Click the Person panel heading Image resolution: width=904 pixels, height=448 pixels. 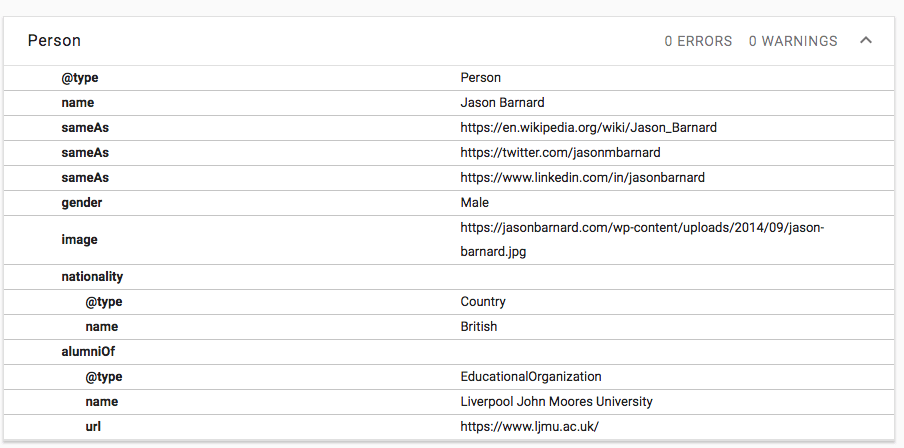pos(54,41)
